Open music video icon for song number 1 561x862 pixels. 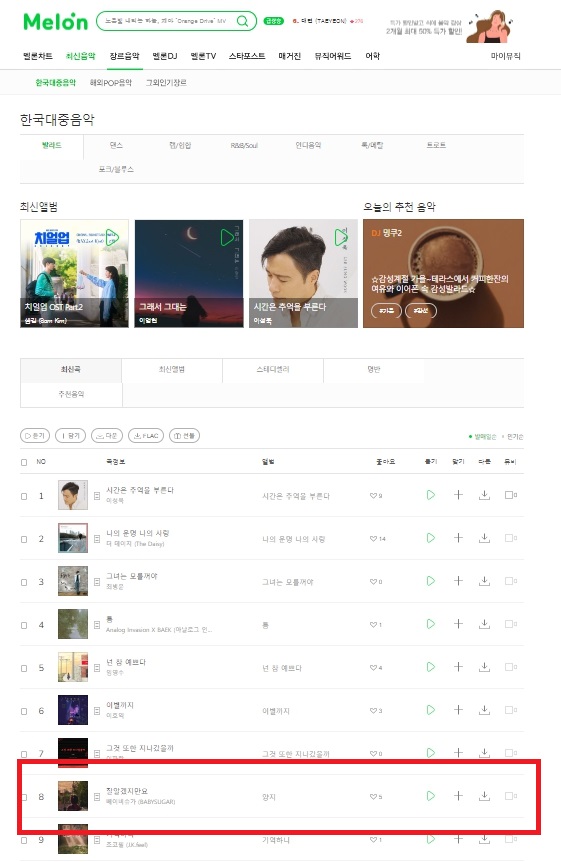click(510, 495)
